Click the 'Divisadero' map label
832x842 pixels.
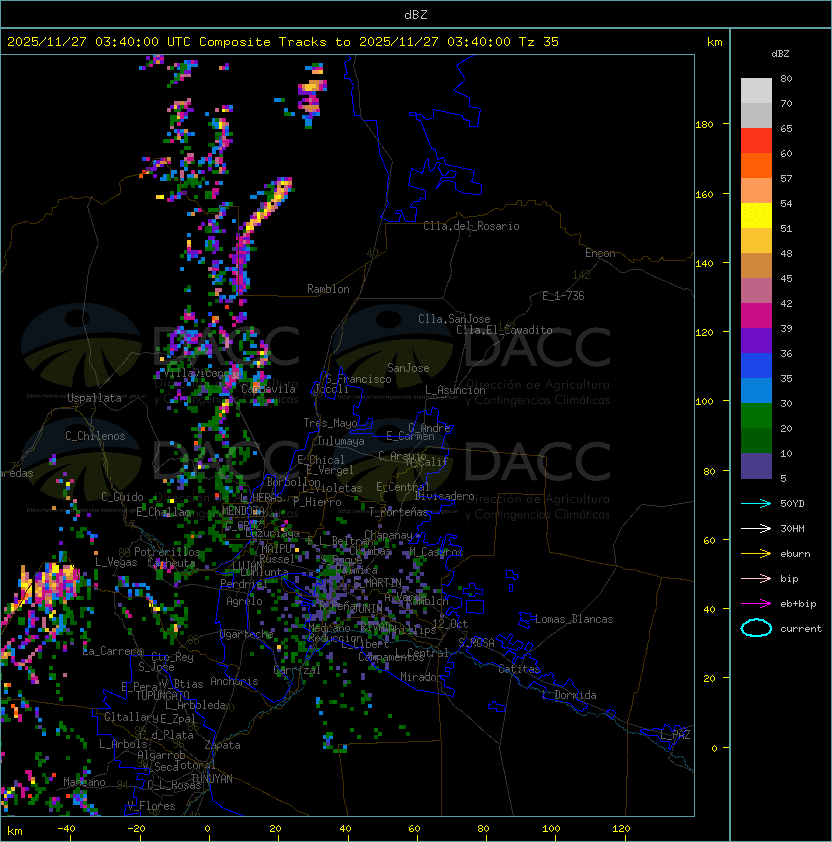point(444,496)
